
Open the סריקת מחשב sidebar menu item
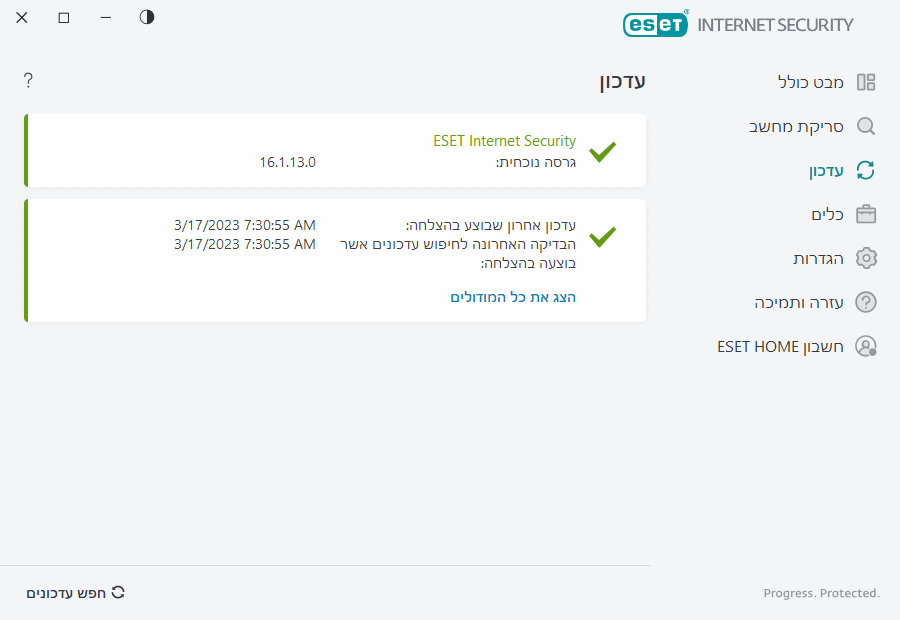click(x=796, y=127)
